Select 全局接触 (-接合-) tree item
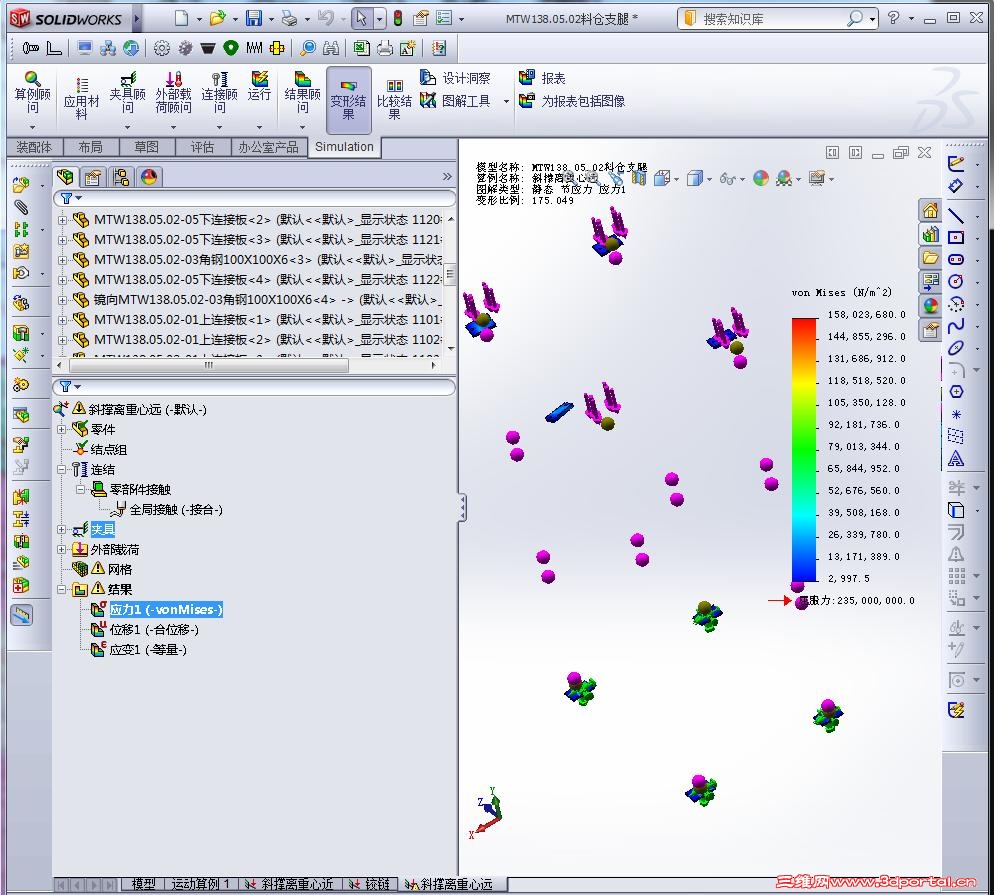Screen dimensions: 996x895 coord(176,509)
